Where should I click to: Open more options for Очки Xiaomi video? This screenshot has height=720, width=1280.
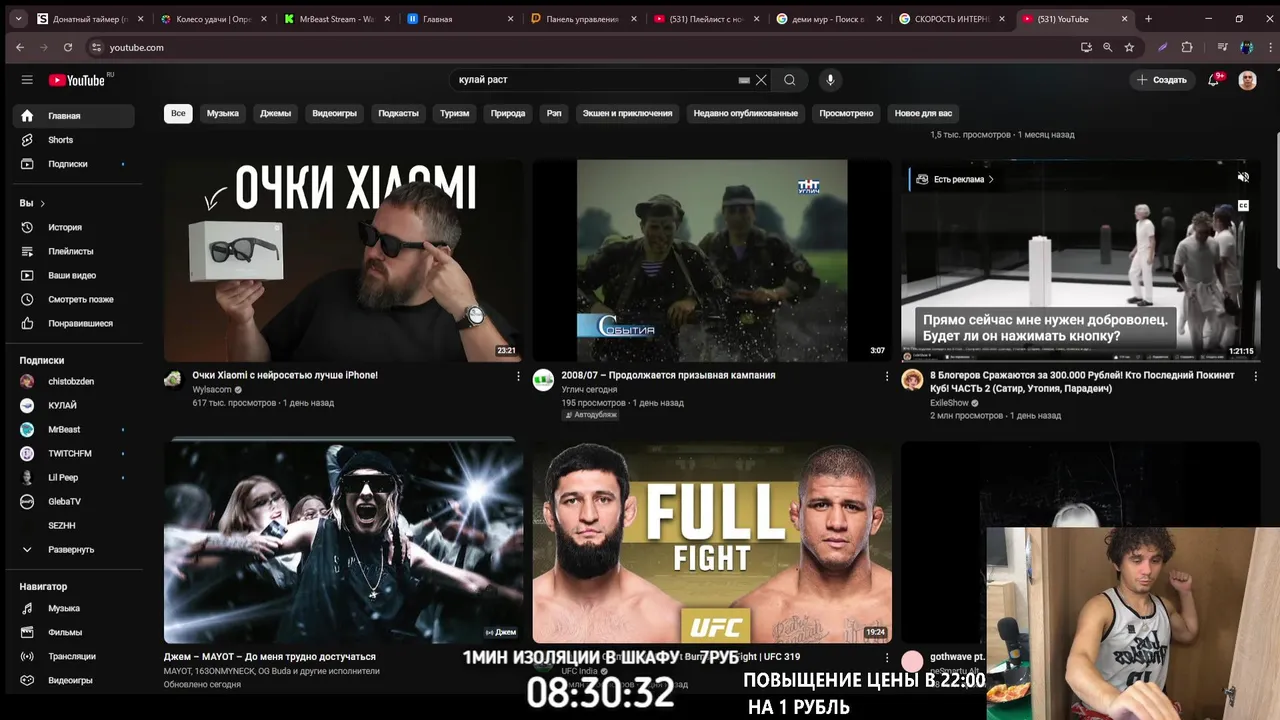518,376
